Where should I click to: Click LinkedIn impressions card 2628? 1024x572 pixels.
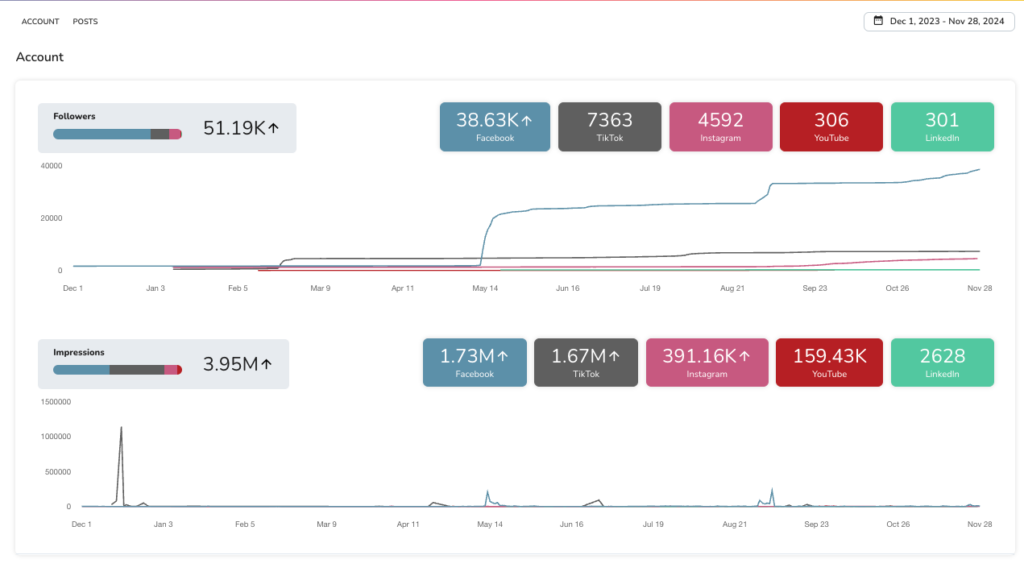[942, 362]
